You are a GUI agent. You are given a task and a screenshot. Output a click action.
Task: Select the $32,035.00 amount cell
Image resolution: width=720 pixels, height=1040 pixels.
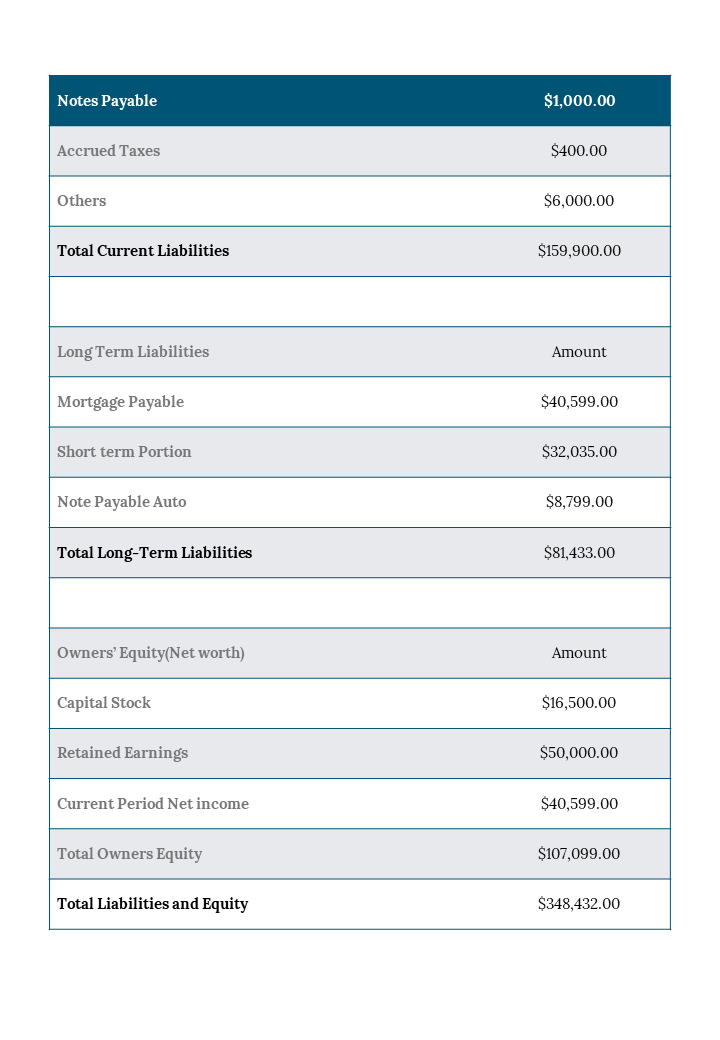pyautogui.click(x=579, y=452)
